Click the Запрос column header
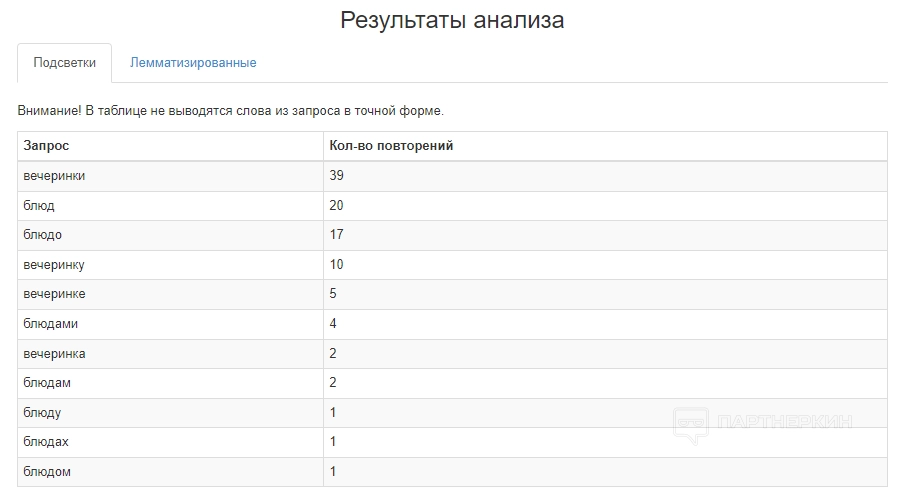 coord(47,146)
